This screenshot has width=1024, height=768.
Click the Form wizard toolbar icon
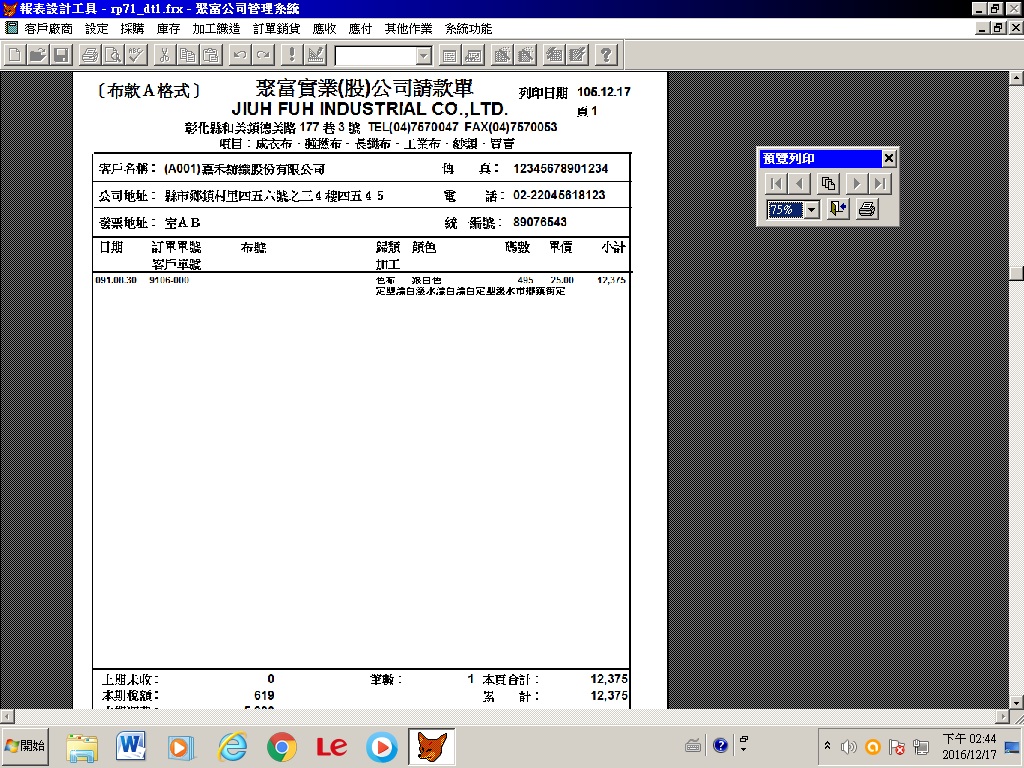click(x=502, y=55)
